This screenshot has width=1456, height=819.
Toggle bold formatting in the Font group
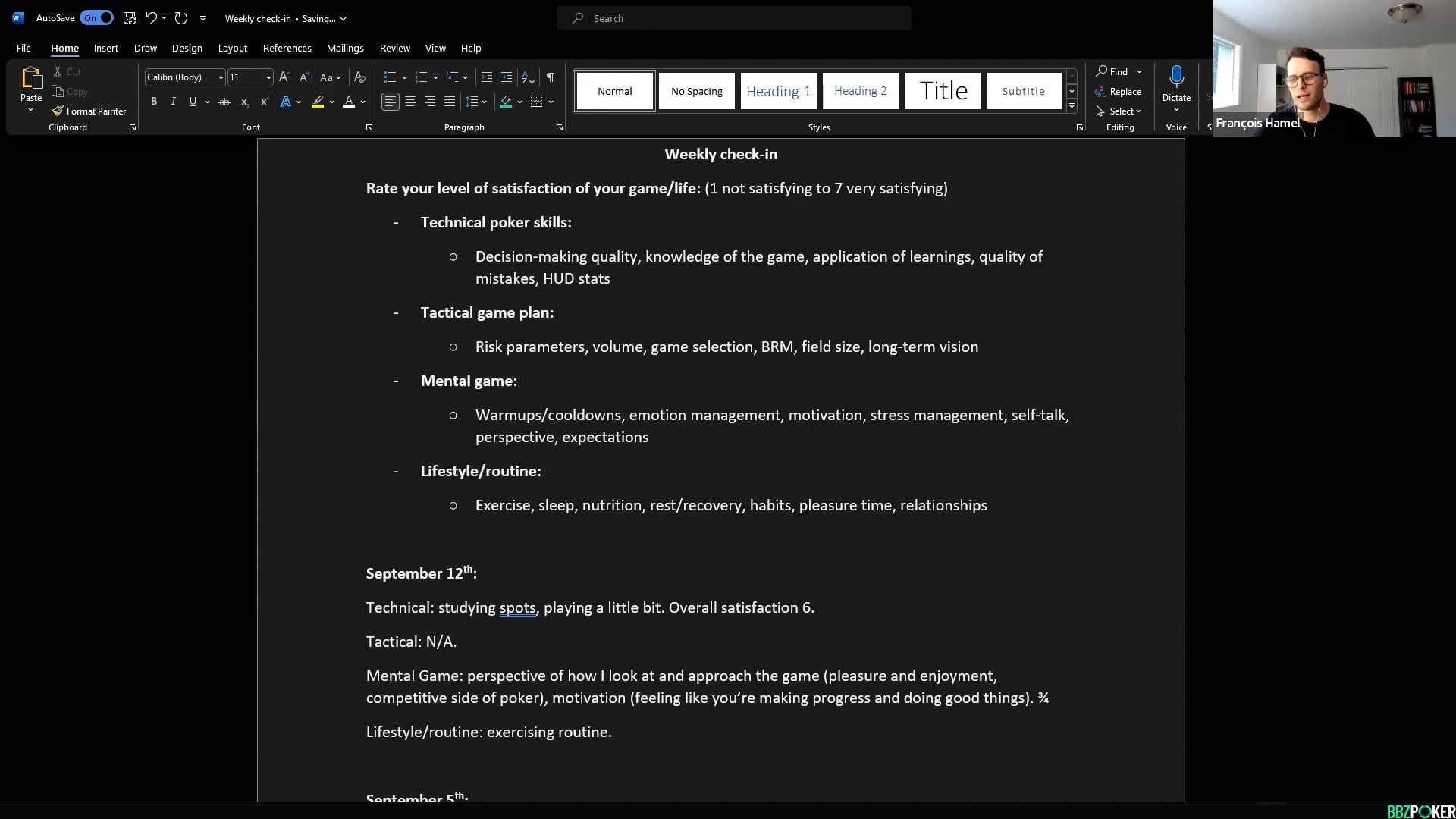pyautogui.click(x=154, y=101)
